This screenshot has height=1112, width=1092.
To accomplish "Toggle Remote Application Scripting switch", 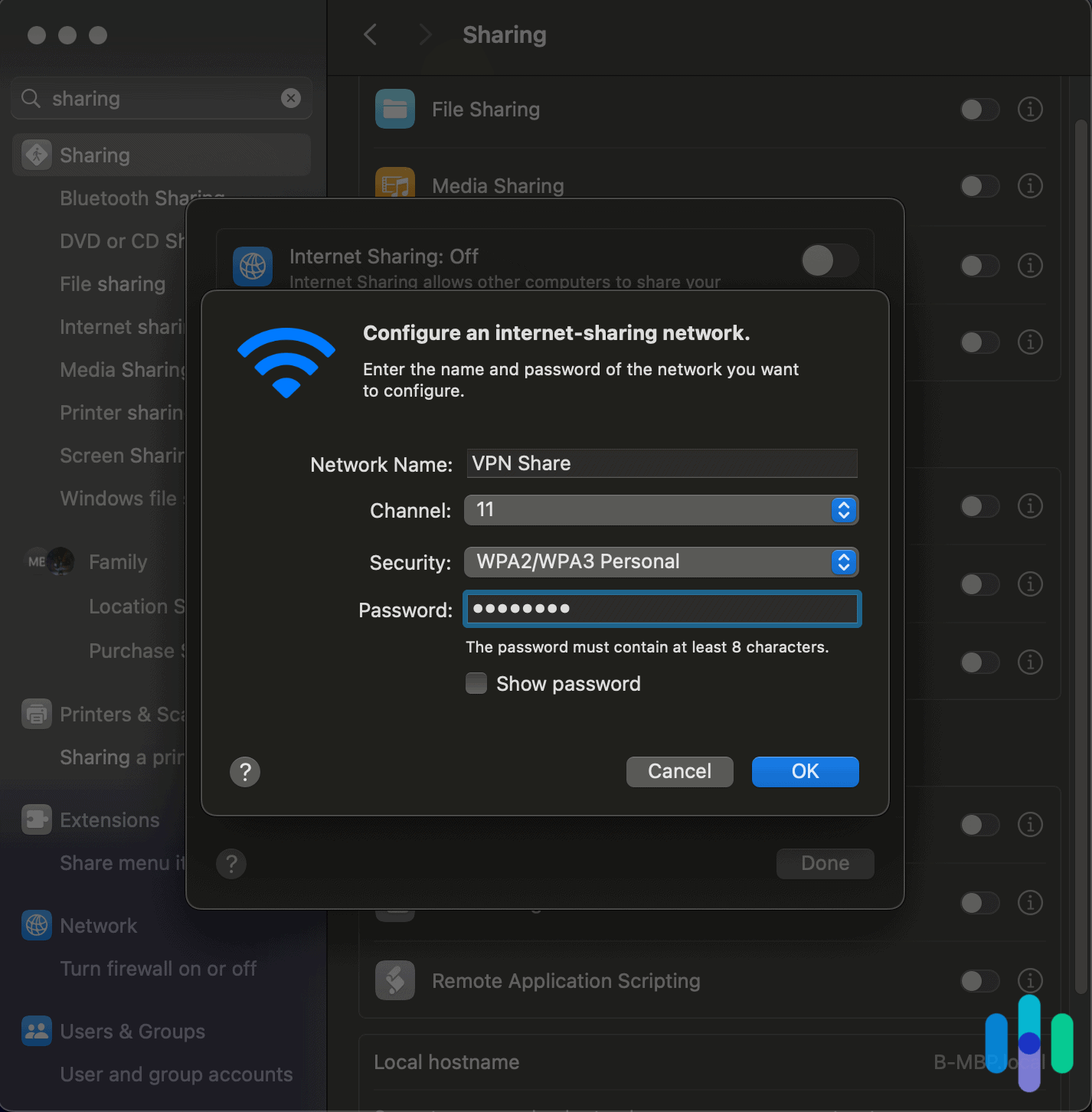I will pyautogui.click(x=979, y=981).
